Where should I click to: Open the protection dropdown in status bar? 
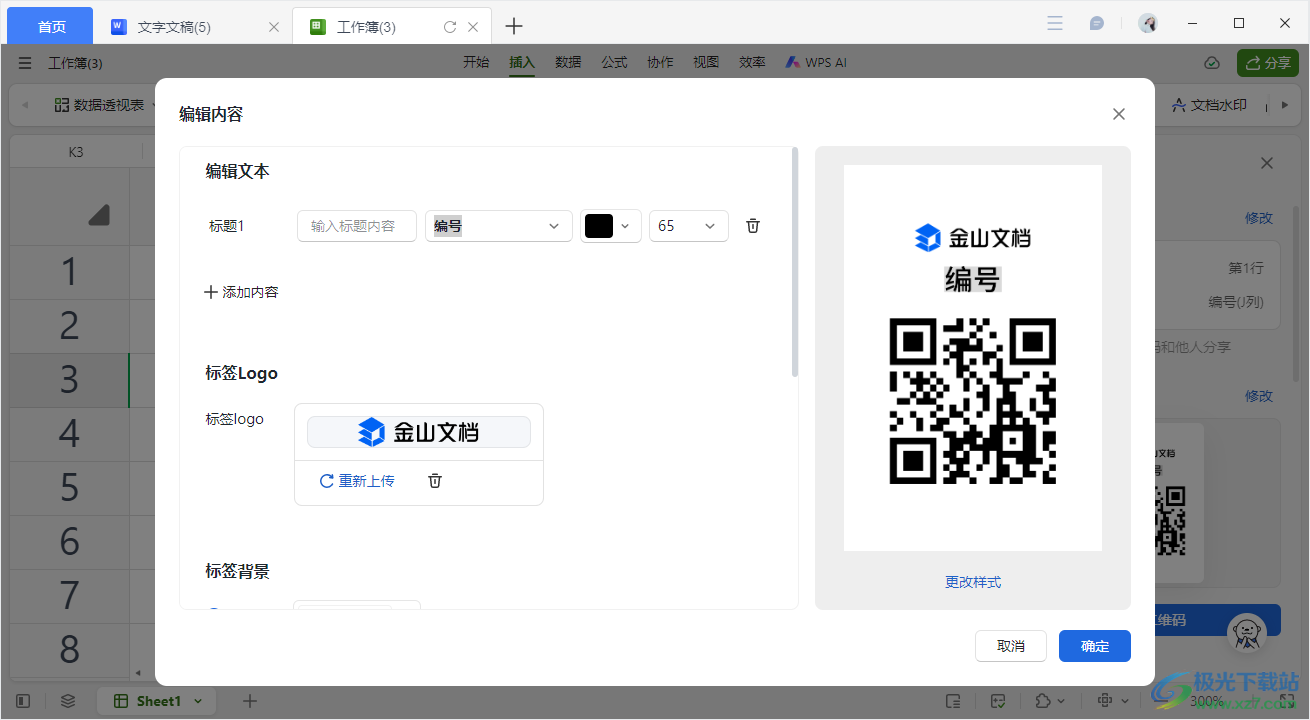[x=1049, y=701]
